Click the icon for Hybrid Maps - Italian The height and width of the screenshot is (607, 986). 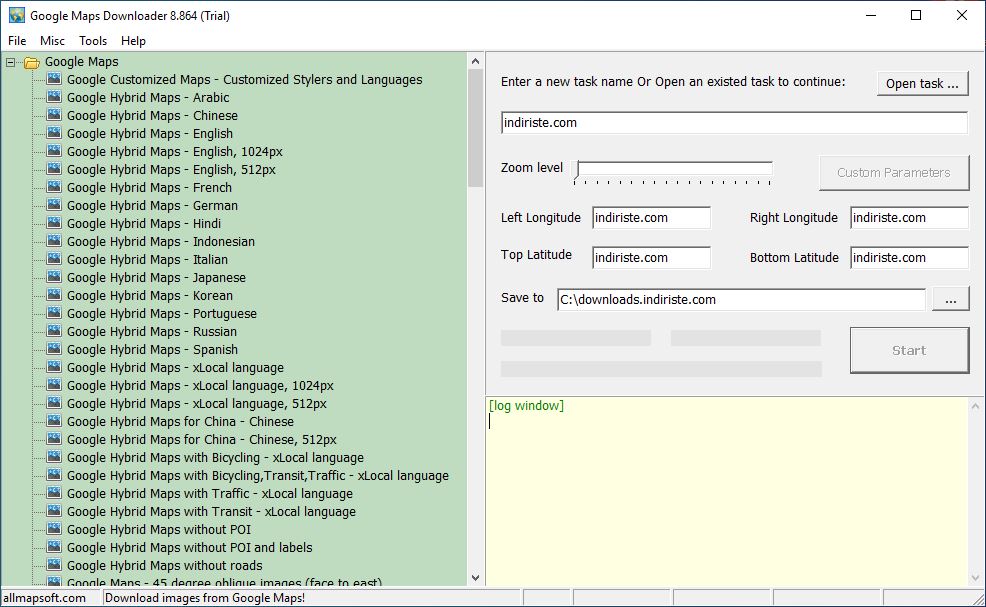(x=54, y=259)
